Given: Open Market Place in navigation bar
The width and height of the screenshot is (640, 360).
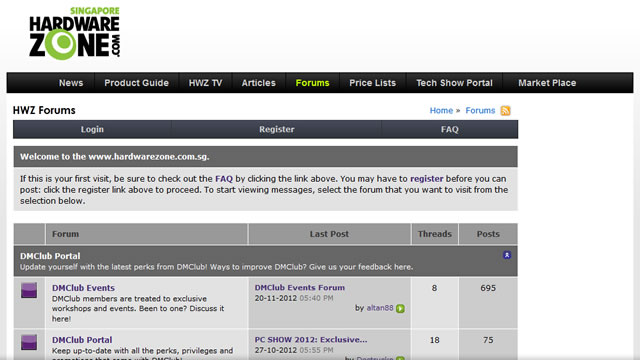Looking at the screenshot, I should [x=547, y=83].
